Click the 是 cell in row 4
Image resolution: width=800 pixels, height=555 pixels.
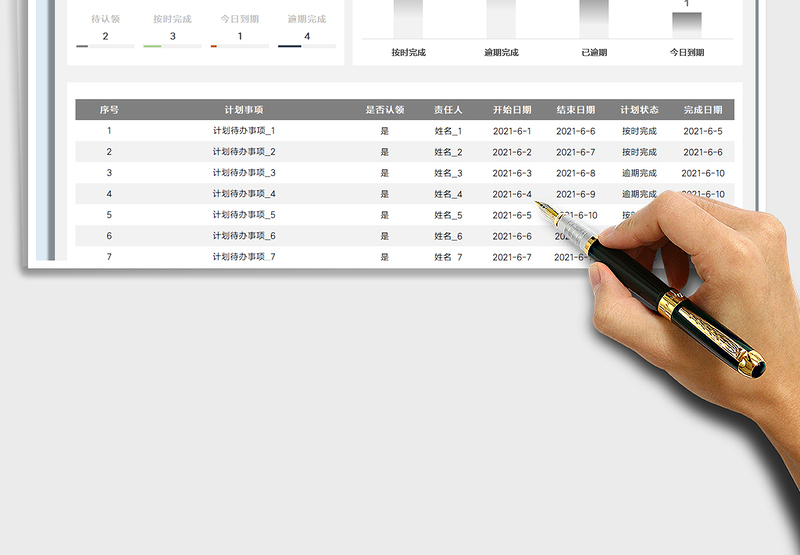click(385, 194)
